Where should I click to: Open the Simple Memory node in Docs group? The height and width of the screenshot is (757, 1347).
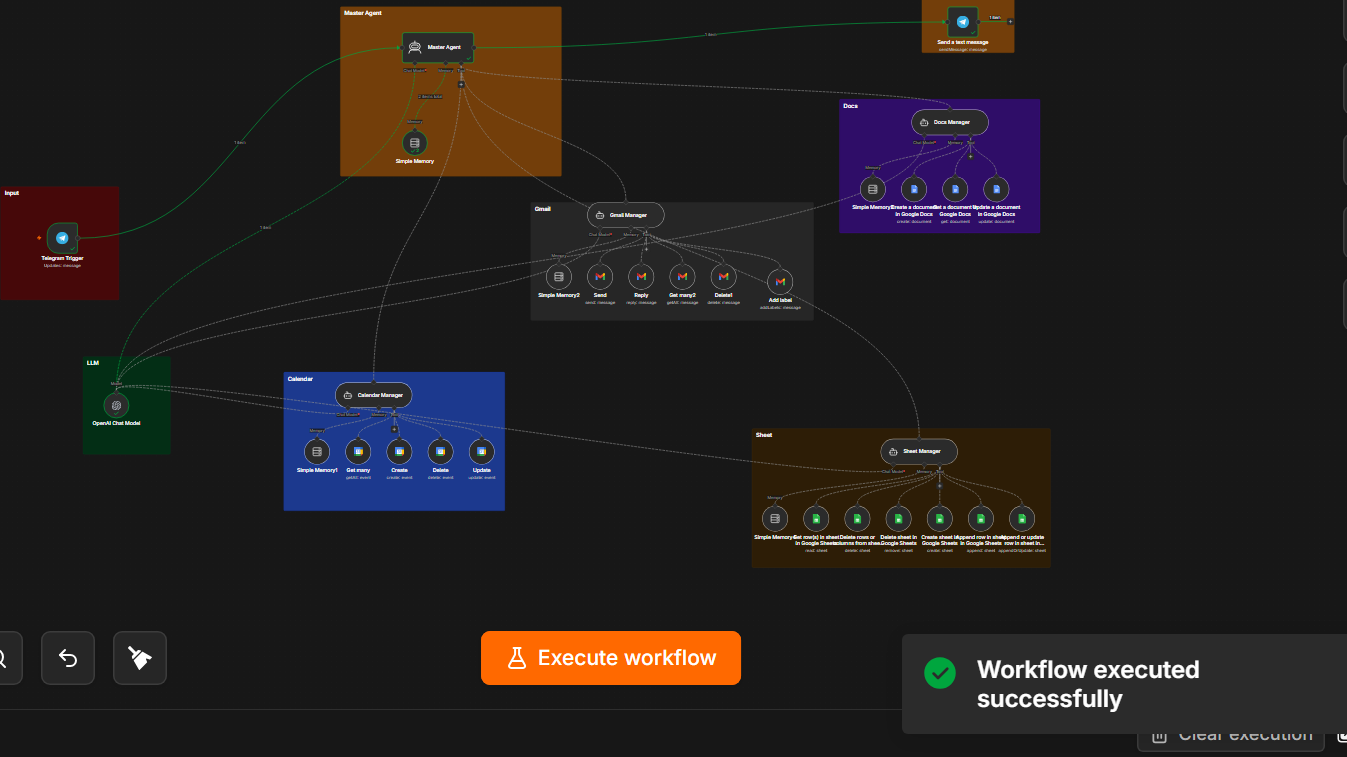pos(873,189)
